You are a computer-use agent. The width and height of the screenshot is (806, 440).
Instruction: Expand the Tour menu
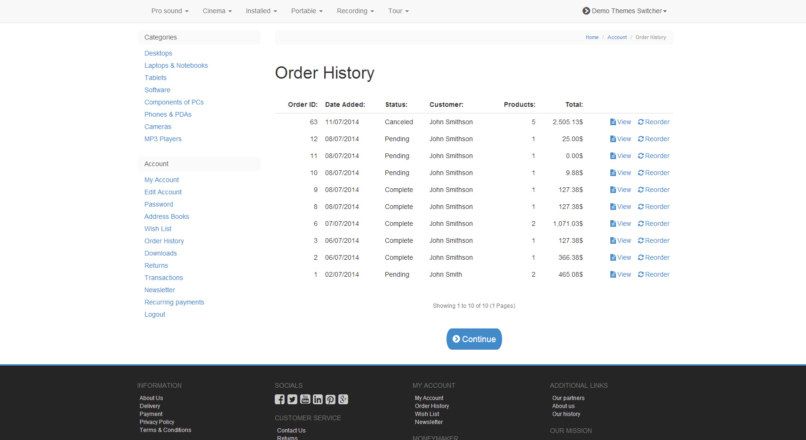point(398,11)
